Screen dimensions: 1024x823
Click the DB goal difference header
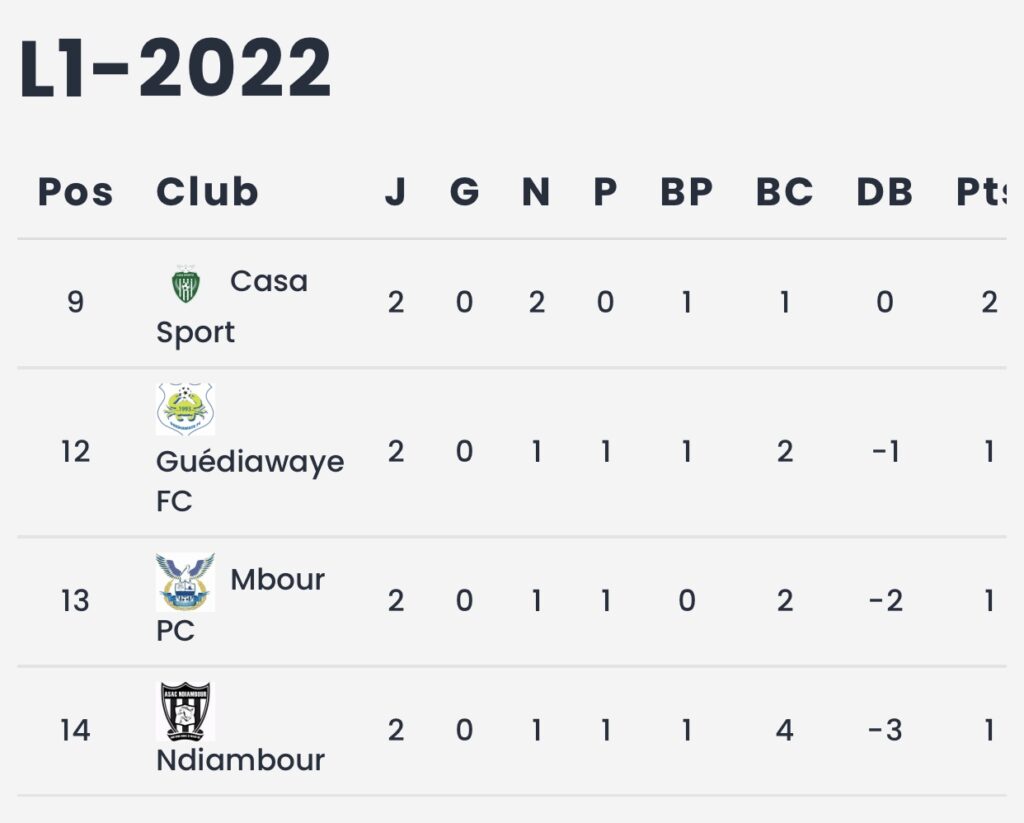pyautogui.click(x=884, y=192)
